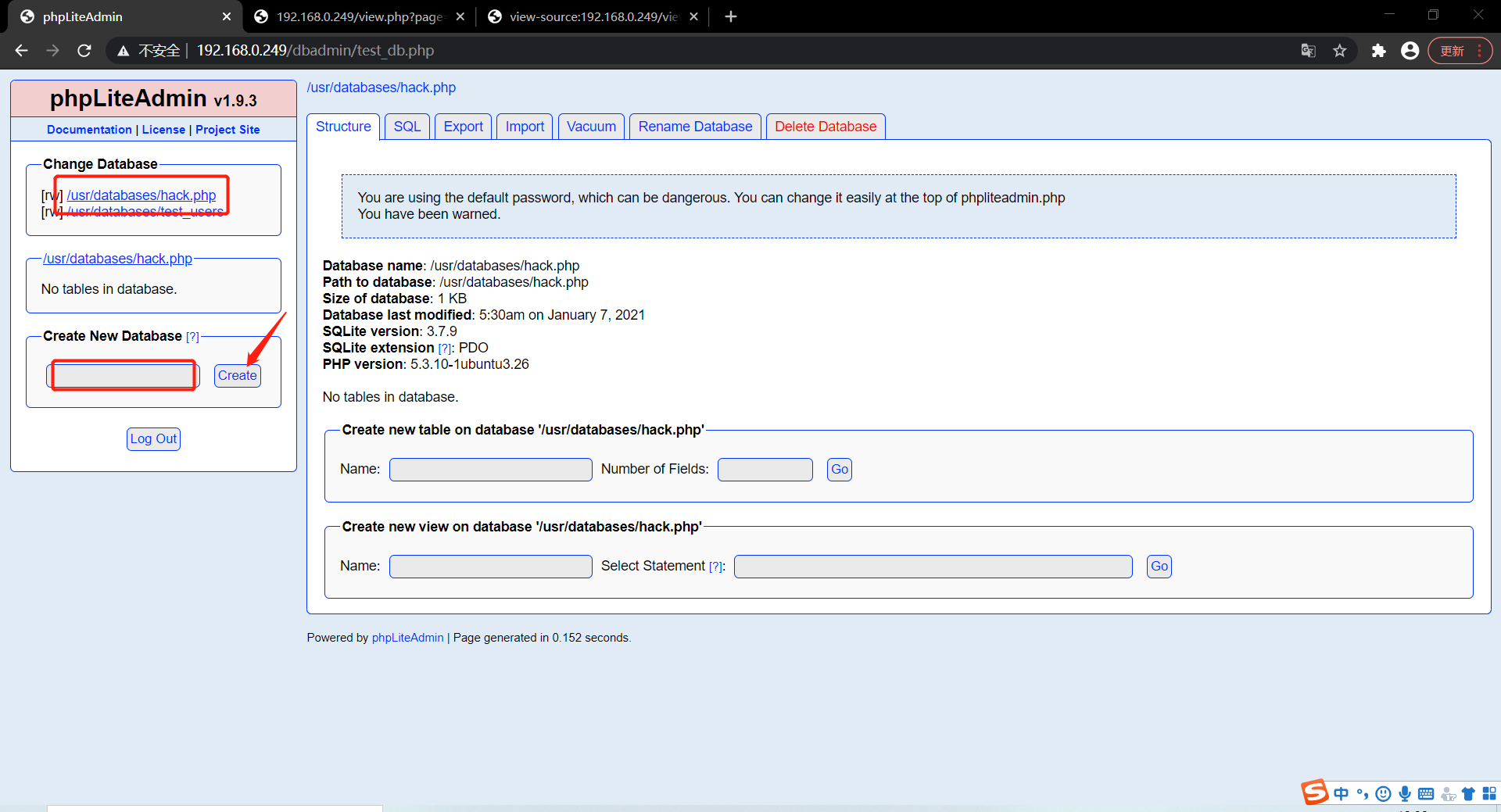Click the Sogou emoji smiley icon

[1384, 794]
